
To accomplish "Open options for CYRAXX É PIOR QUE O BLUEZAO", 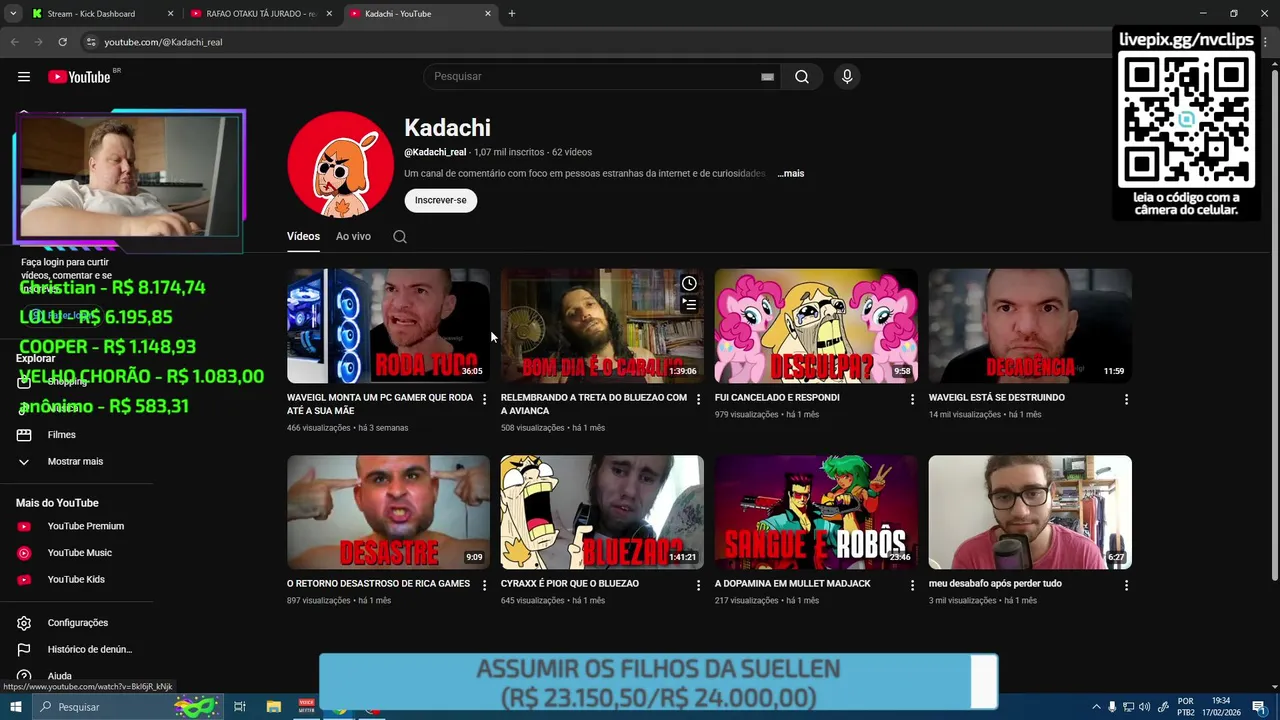I will (x=698, y=585).
